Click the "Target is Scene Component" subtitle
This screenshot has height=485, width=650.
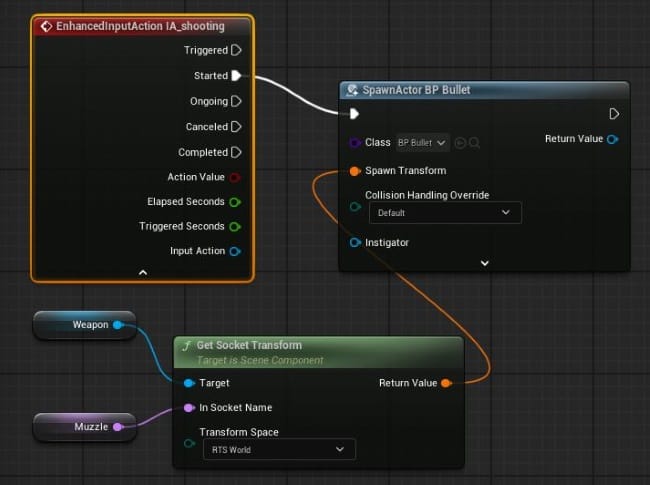(260, 360)
